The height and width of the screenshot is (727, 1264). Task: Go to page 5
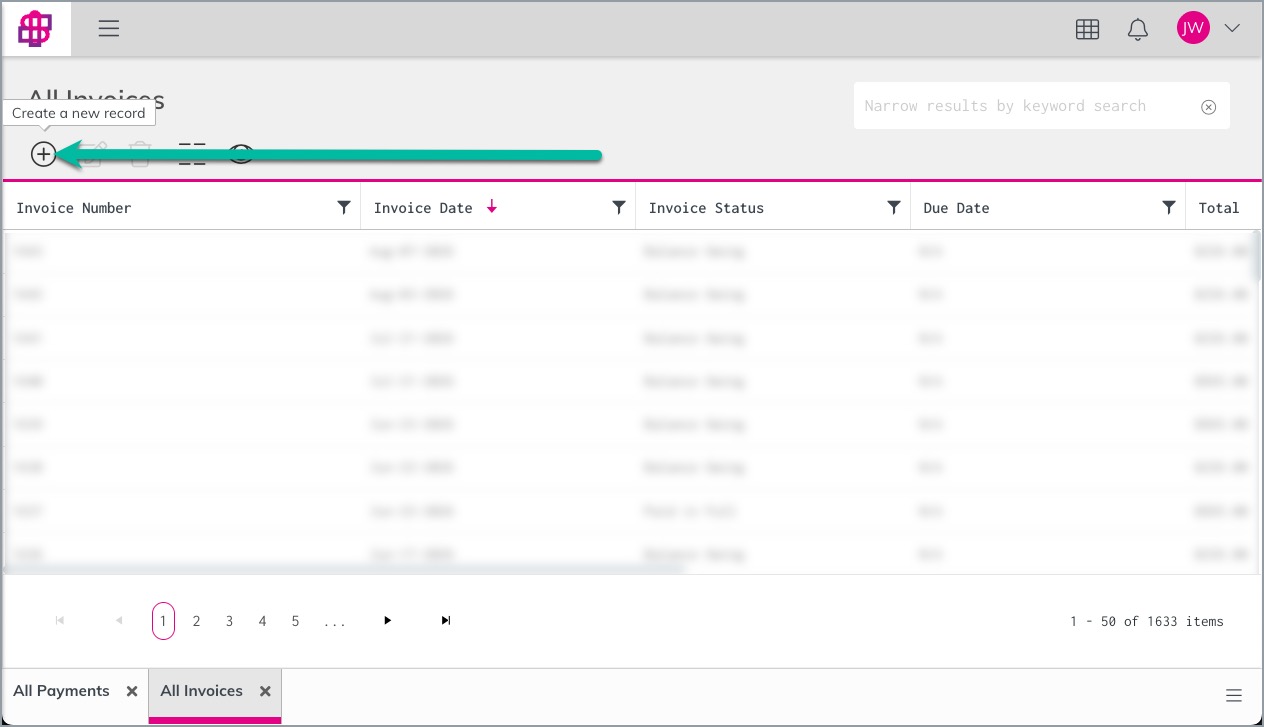295,621
